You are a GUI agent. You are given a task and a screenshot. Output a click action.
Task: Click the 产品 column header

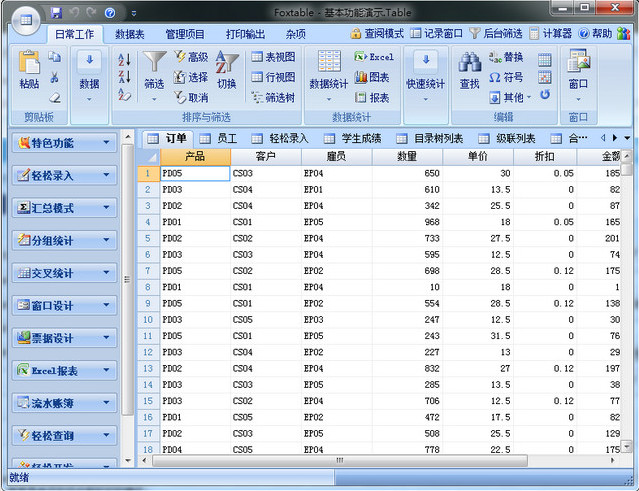195,157
